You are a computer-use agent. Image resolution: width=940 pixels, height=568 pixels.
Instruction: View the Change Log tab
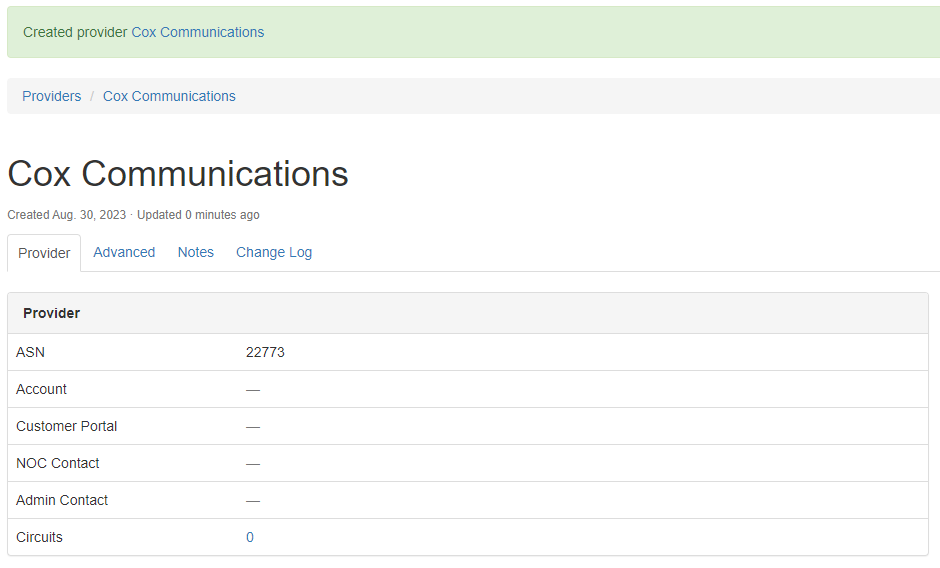point(274,252)
